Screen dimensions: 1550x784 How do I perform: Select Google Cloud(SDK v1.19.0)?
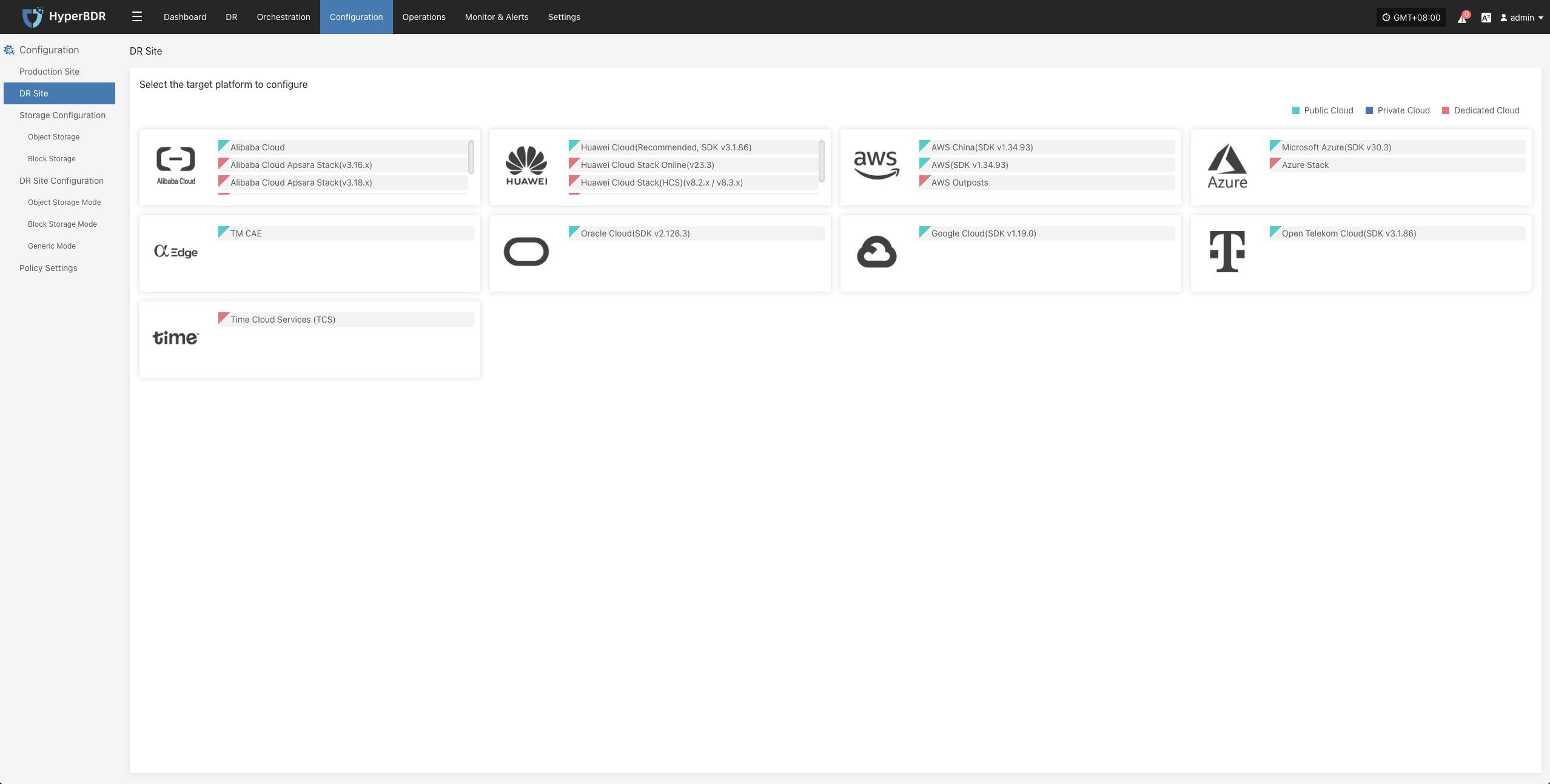(1047, 233)
